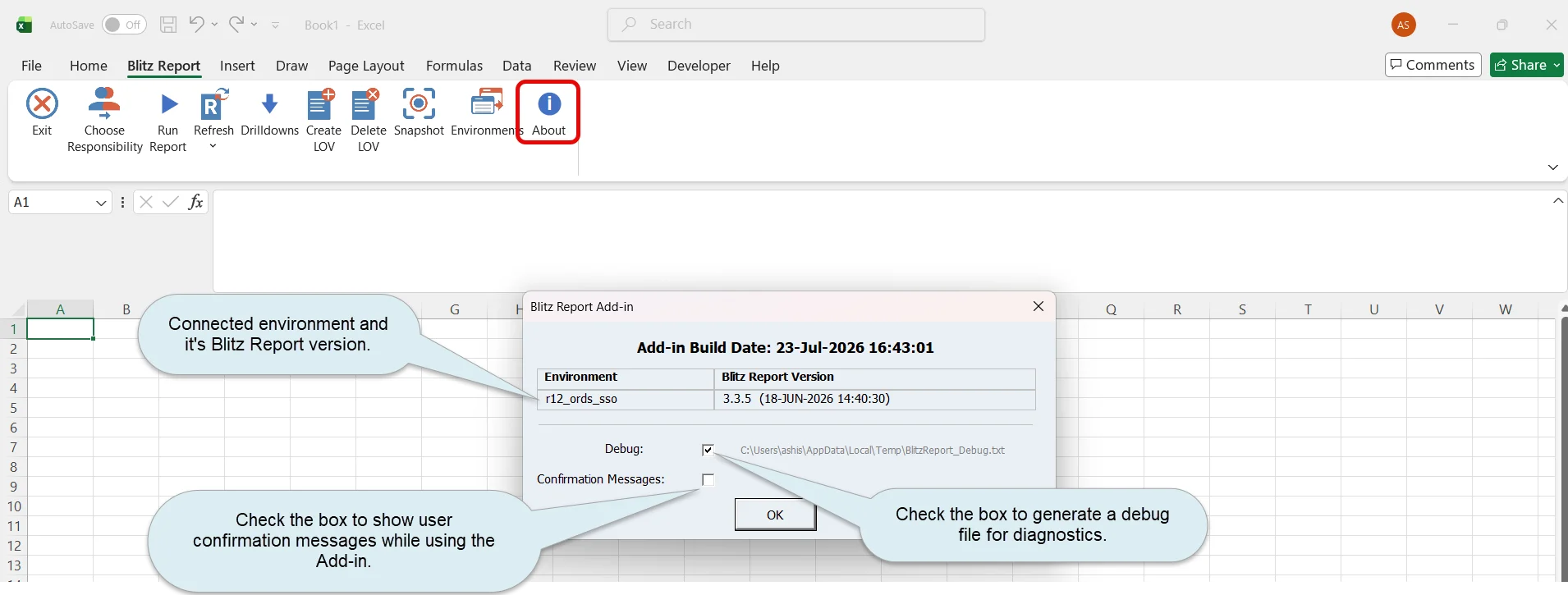Click the Excel application icon

pyautogui.click(x=24, y=25)
